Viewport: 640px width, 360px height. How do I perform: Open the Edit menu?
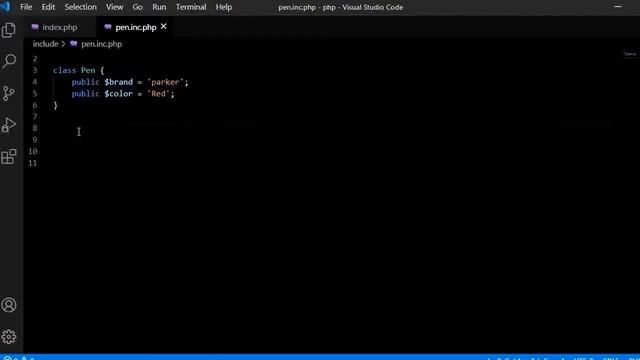point(48,7)
